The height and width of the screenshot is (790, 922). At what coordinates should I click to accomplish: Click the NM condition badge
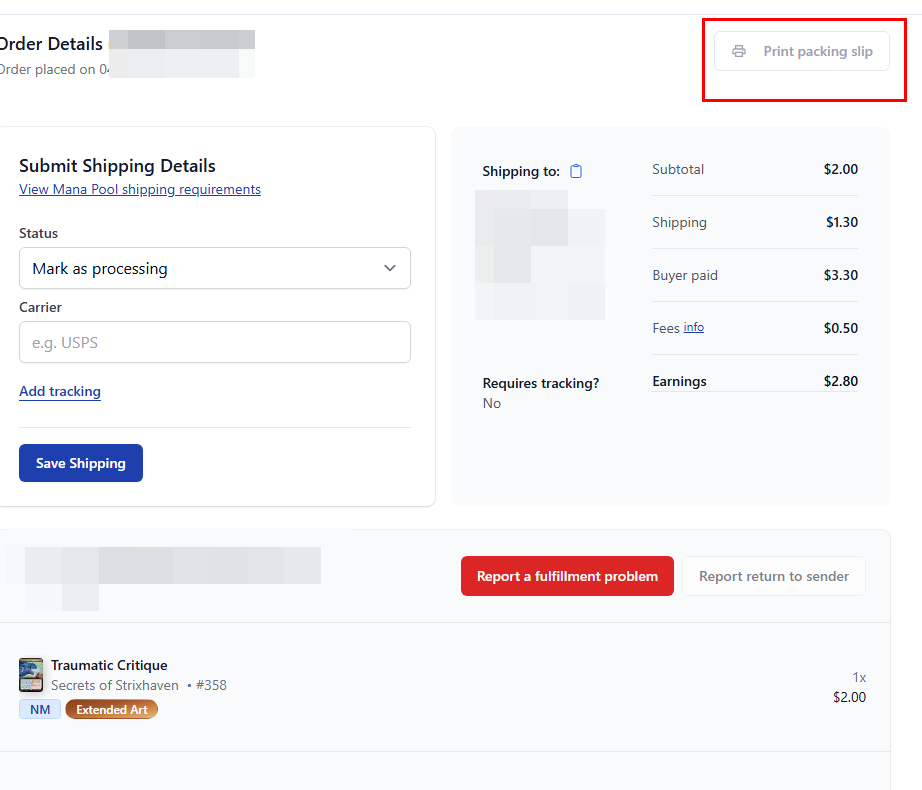[x=40, y=709]
